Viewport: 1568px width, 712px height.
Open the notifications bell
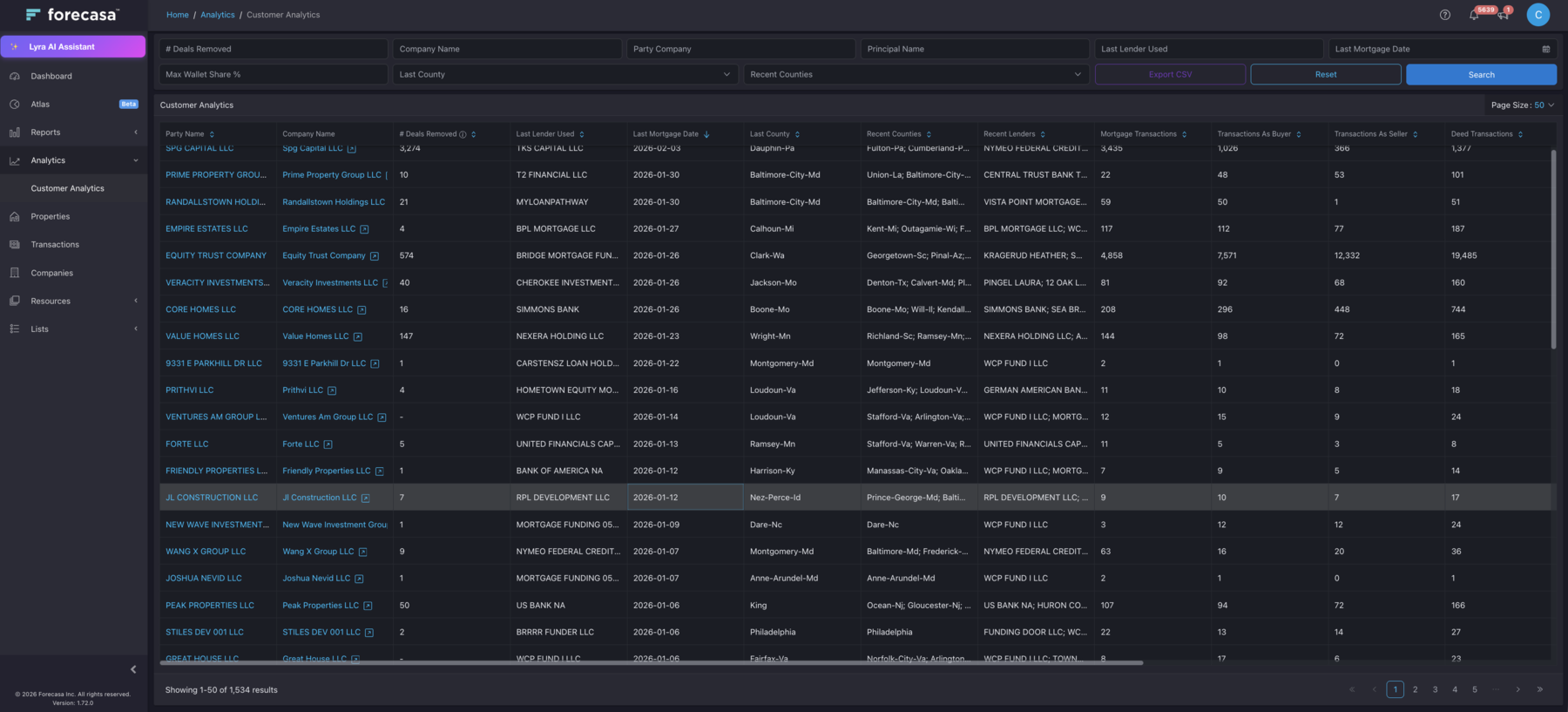(1474, 15)
